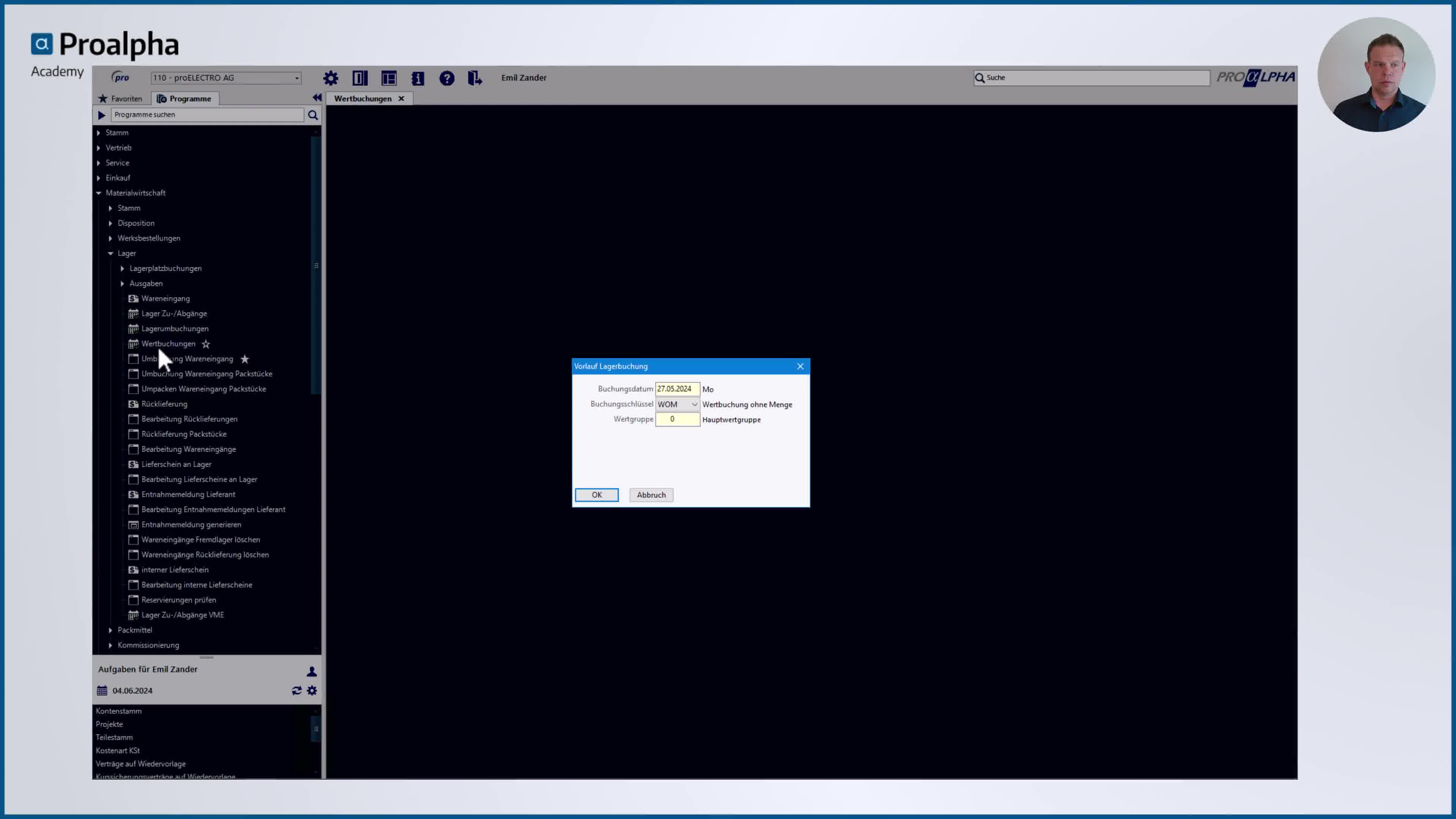The width and height of the screenshot is (1456, 819).
Task: Switch to the Favoriten tab
Action: [x=121, y=98]
